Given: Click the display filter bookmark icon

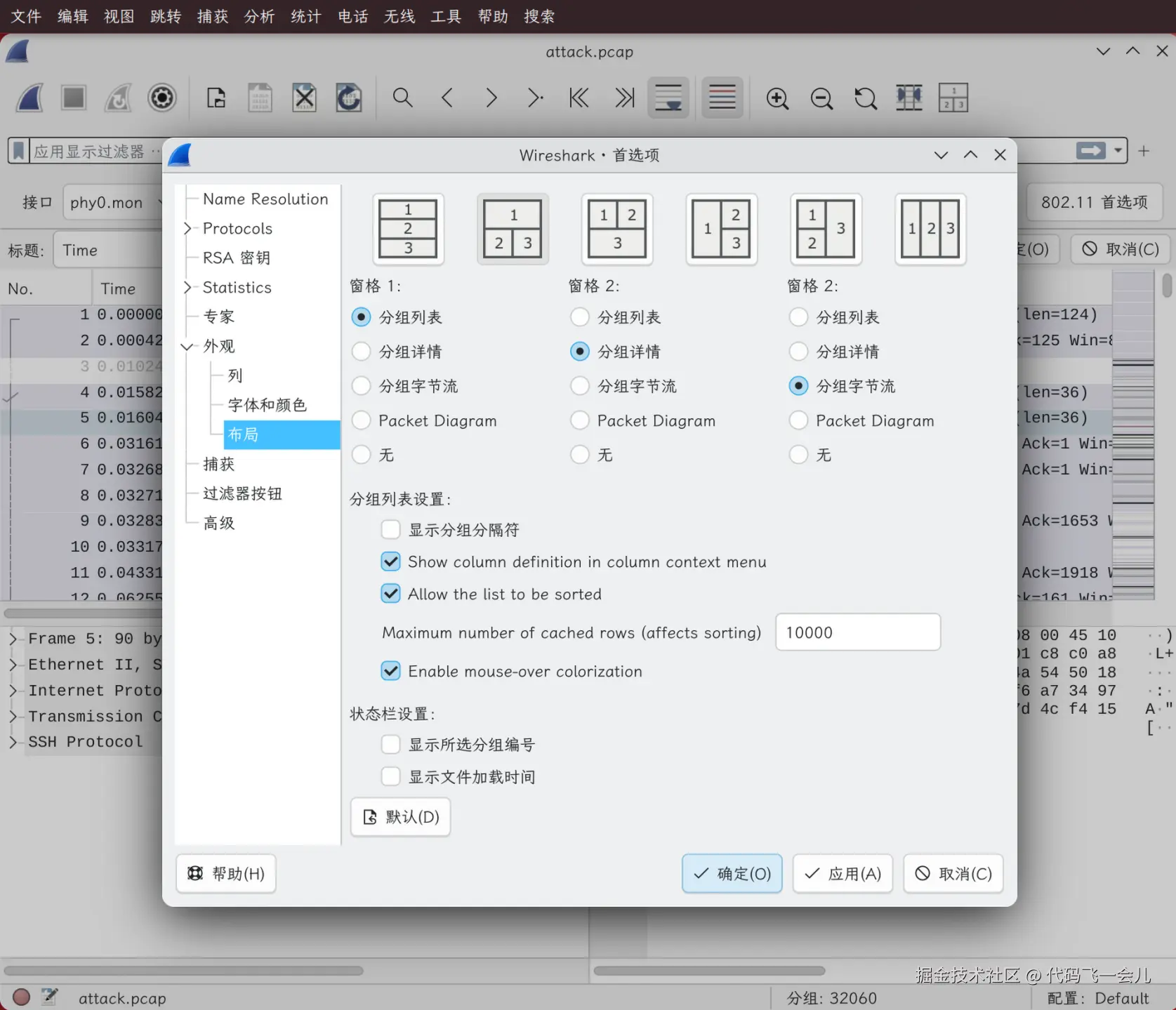Looking at the screenshot, I should (x=19, y=151).
